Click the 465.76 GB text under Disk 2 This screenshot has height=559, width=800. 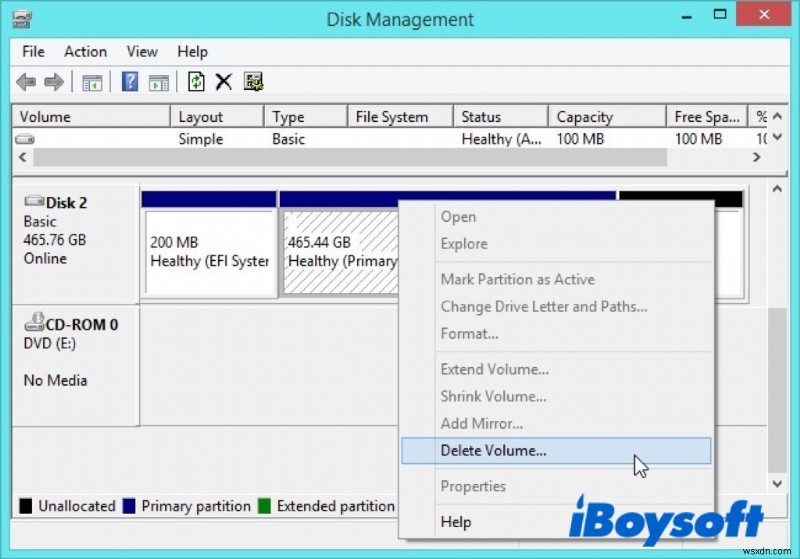click(55, 240)
